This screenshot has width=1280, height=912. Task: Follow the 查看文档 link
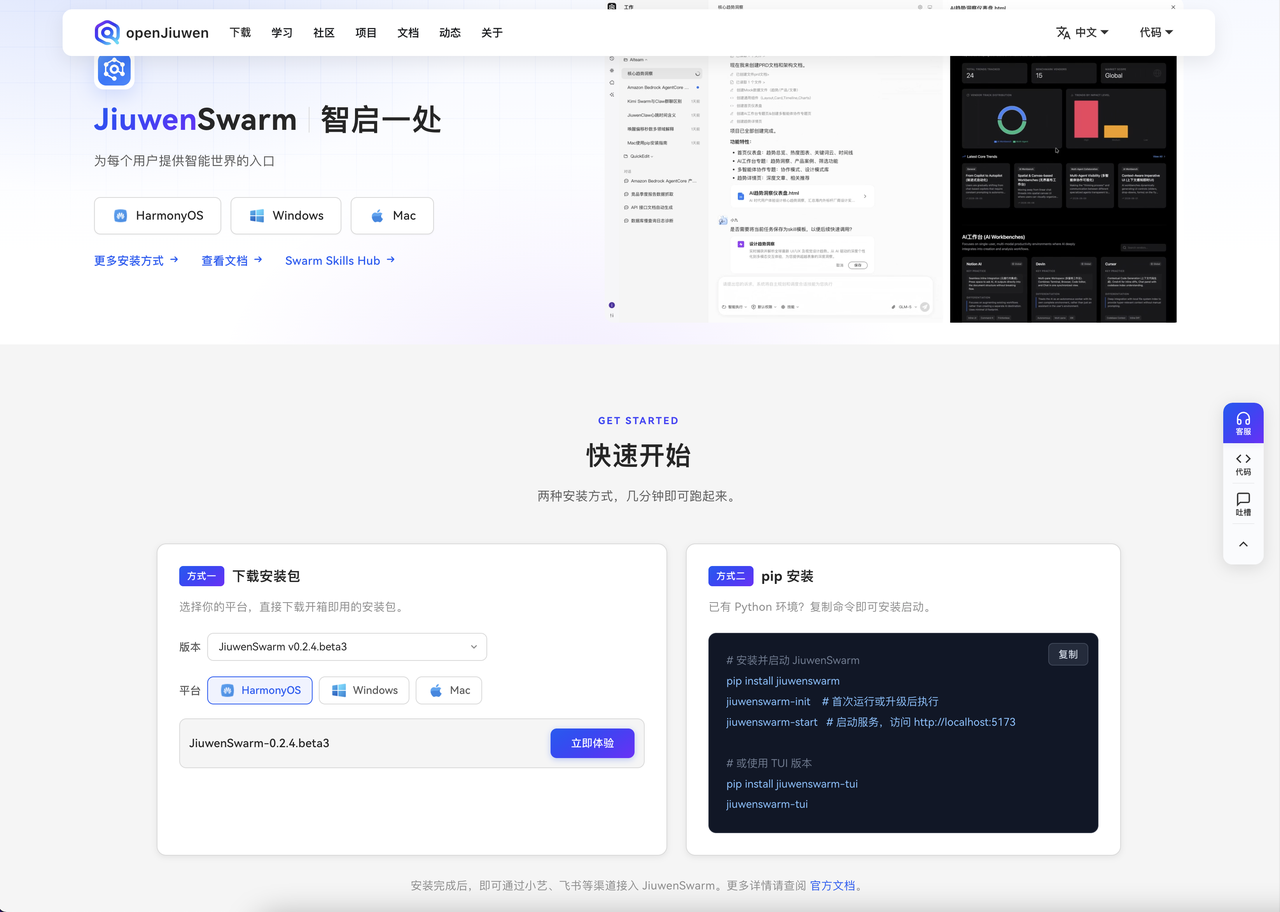click(232, 260)
